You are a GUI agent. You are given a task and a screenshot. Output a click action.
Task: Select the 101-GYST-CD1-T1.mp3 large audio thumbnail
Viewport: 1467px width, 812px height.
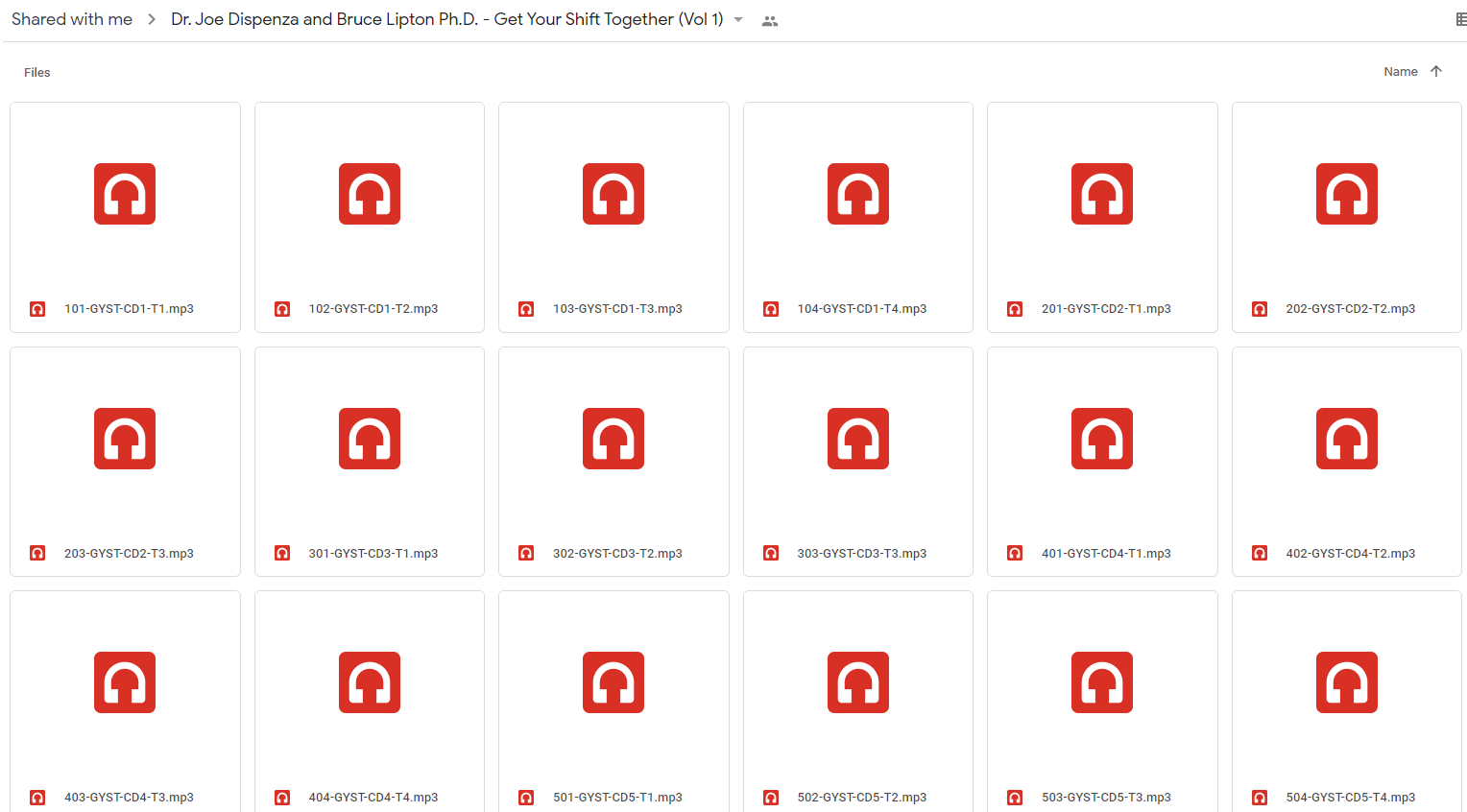(x=125, y=194)
